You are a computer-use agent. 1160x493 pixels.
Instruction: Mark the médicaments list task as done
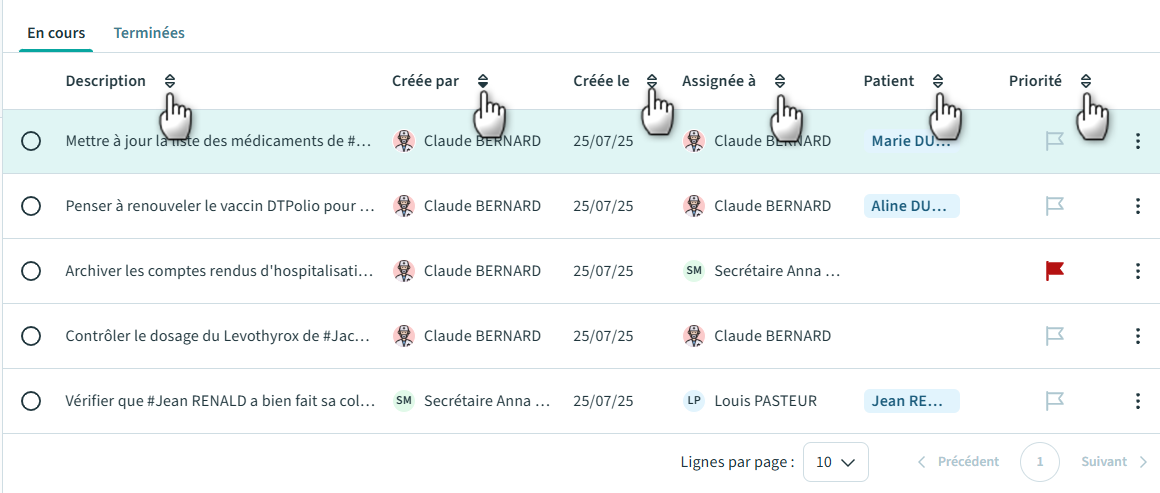point(31,141)
